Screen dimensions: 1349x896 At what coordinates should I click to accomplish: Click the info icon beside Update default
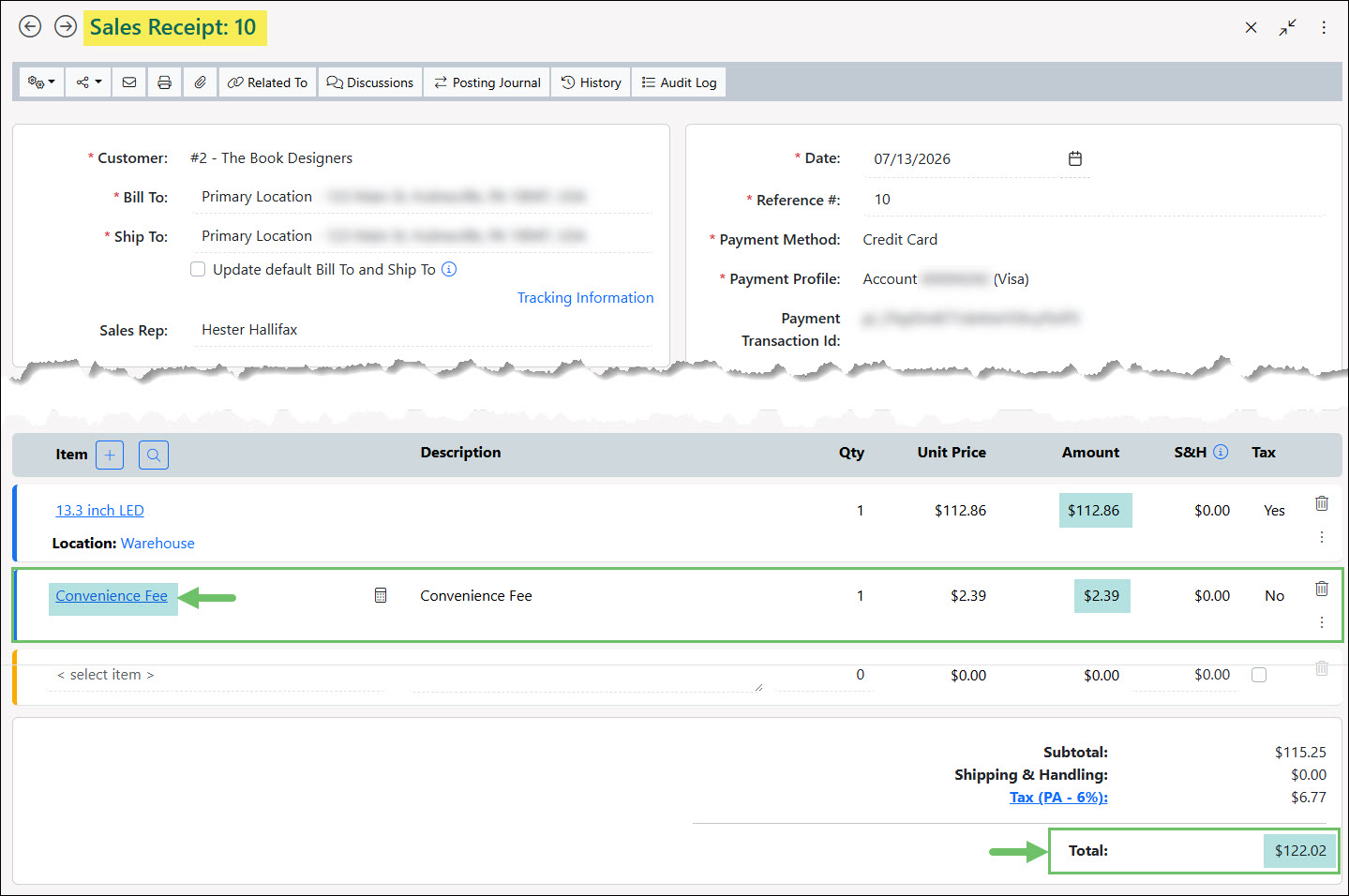[x=449, y=269]
